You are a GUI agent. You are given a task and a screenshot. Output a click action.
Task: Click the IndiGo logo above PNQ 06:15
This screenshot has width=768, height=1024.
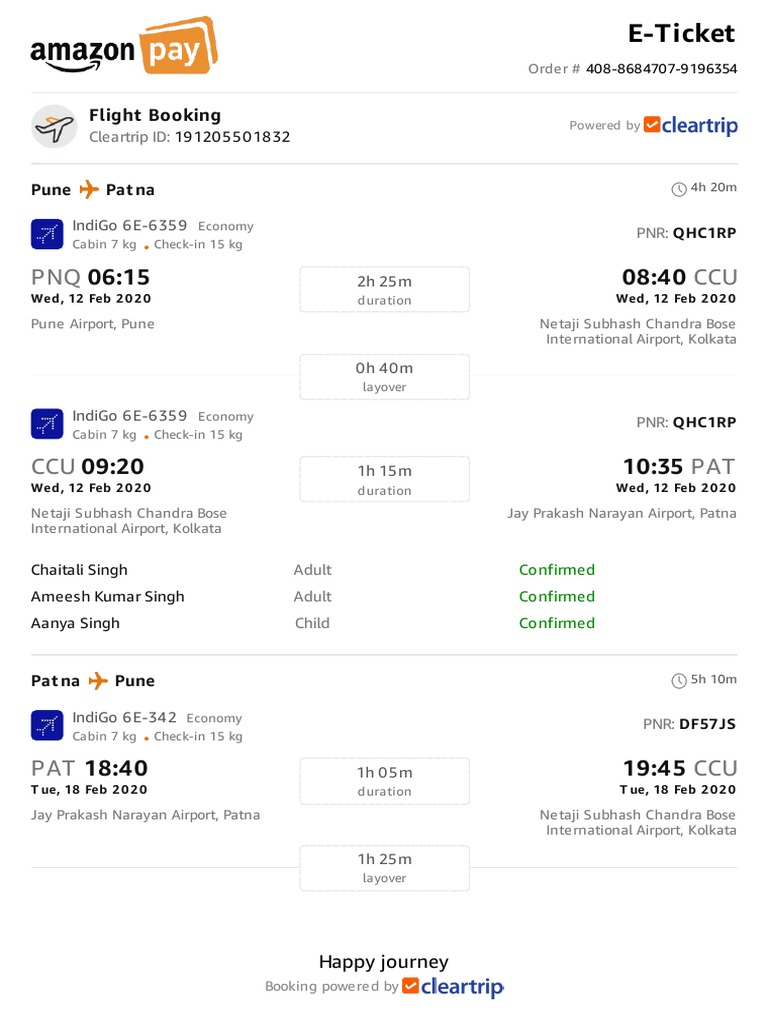coord(47,234)
